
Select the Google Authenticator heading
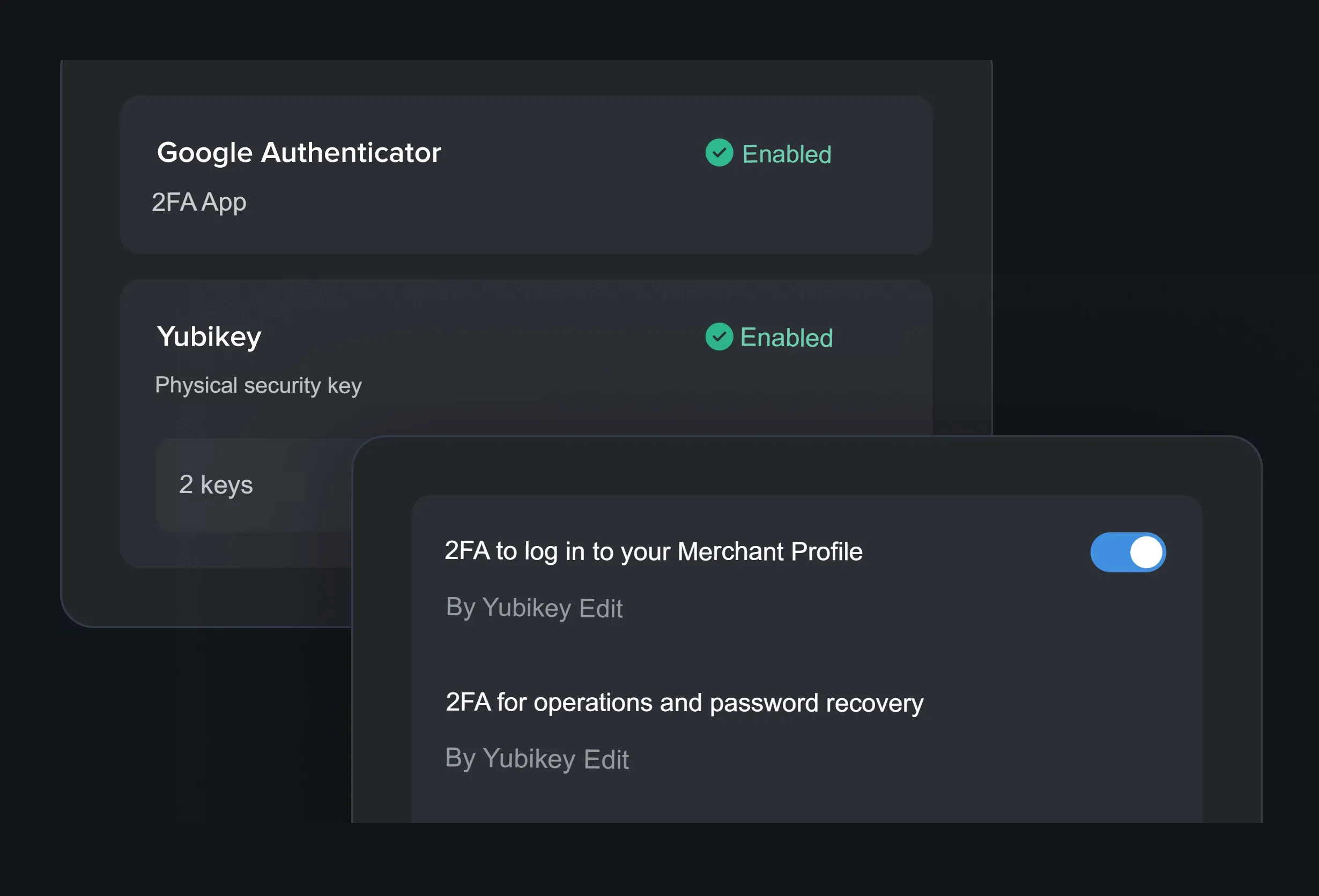pos(299,153)
